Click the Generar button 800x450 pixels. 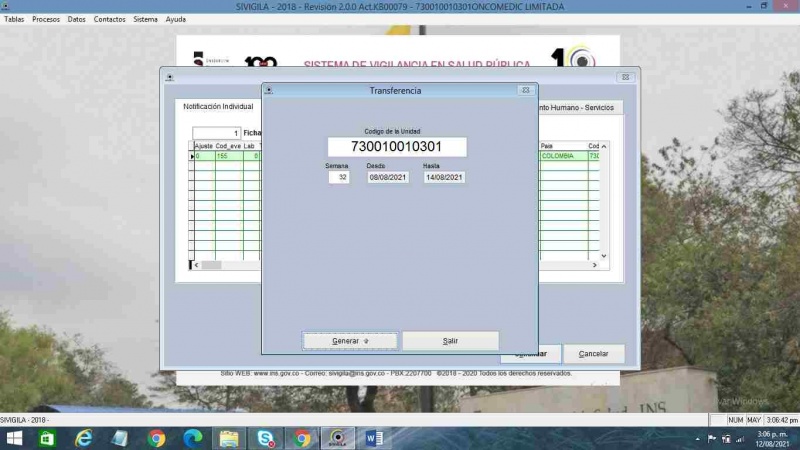[350, 341]
